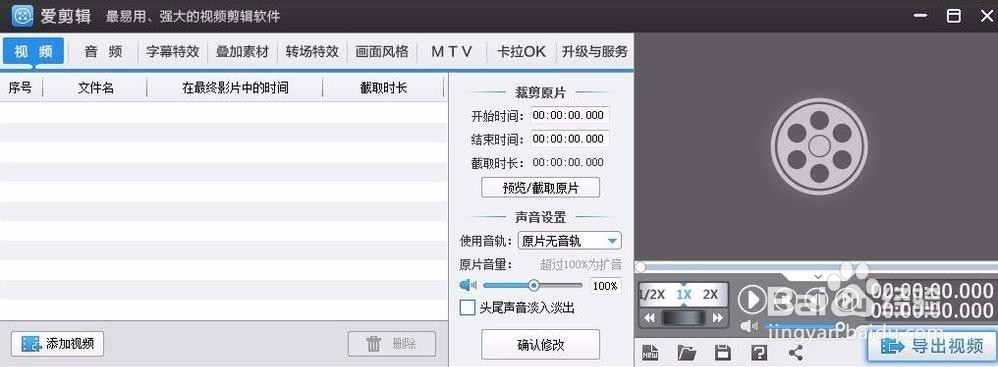This screenshot has width=998, height=367.
Task: Click the 截取时长 column header
Action: point(383,88)
